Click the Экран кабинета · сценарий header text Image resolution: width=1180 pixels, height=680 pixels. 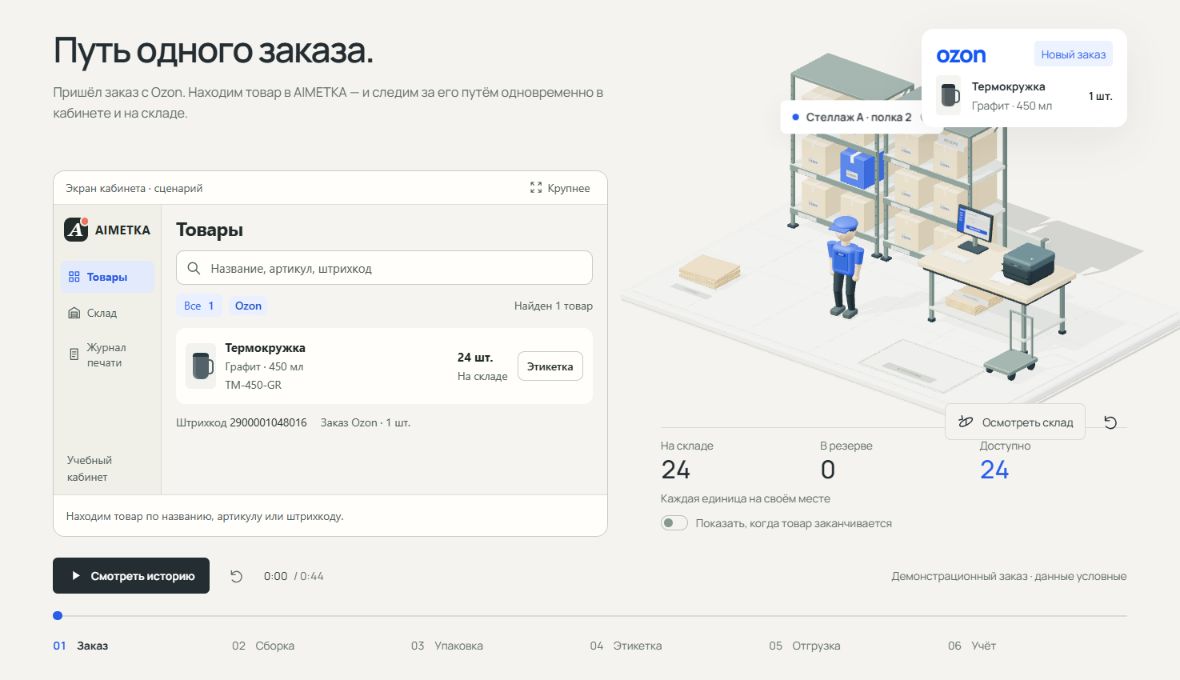tap(134, 188)
